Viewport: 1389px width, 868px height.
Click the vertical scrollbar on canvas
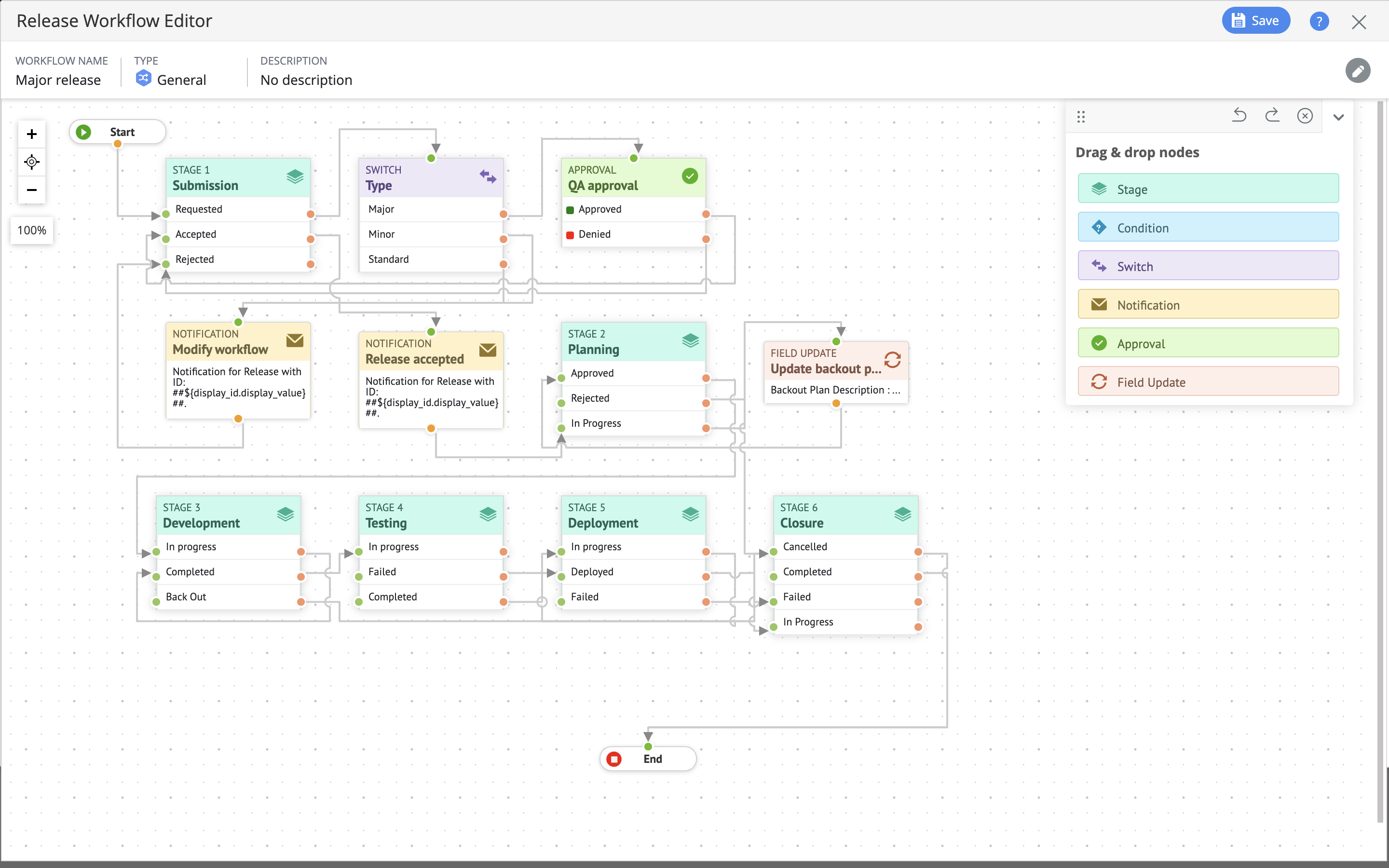[1380, 459]
